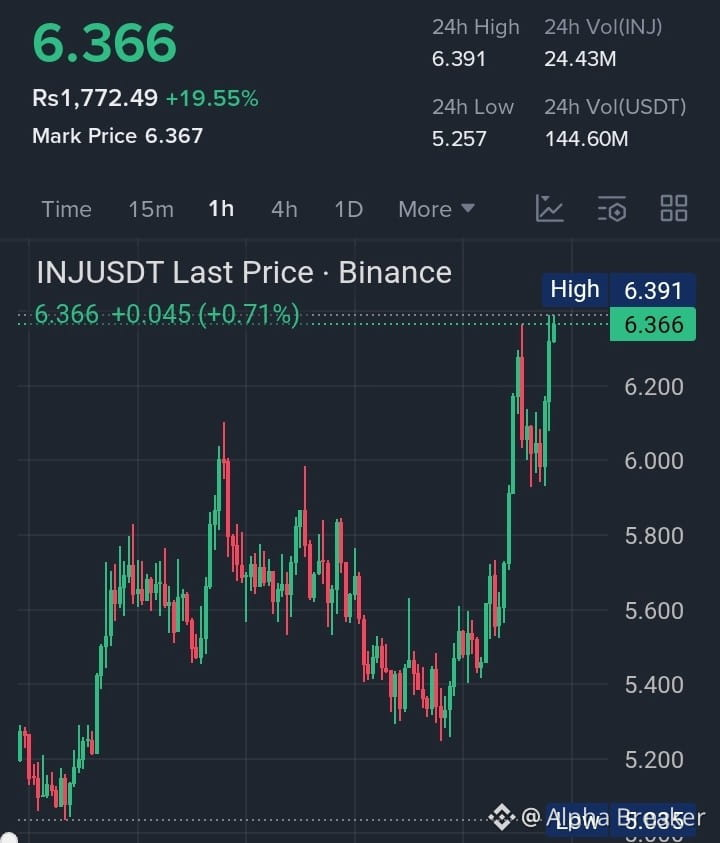Tap the 6.000 price axis label
Viewport: 720px width, 843px height.
coord(654,461)
